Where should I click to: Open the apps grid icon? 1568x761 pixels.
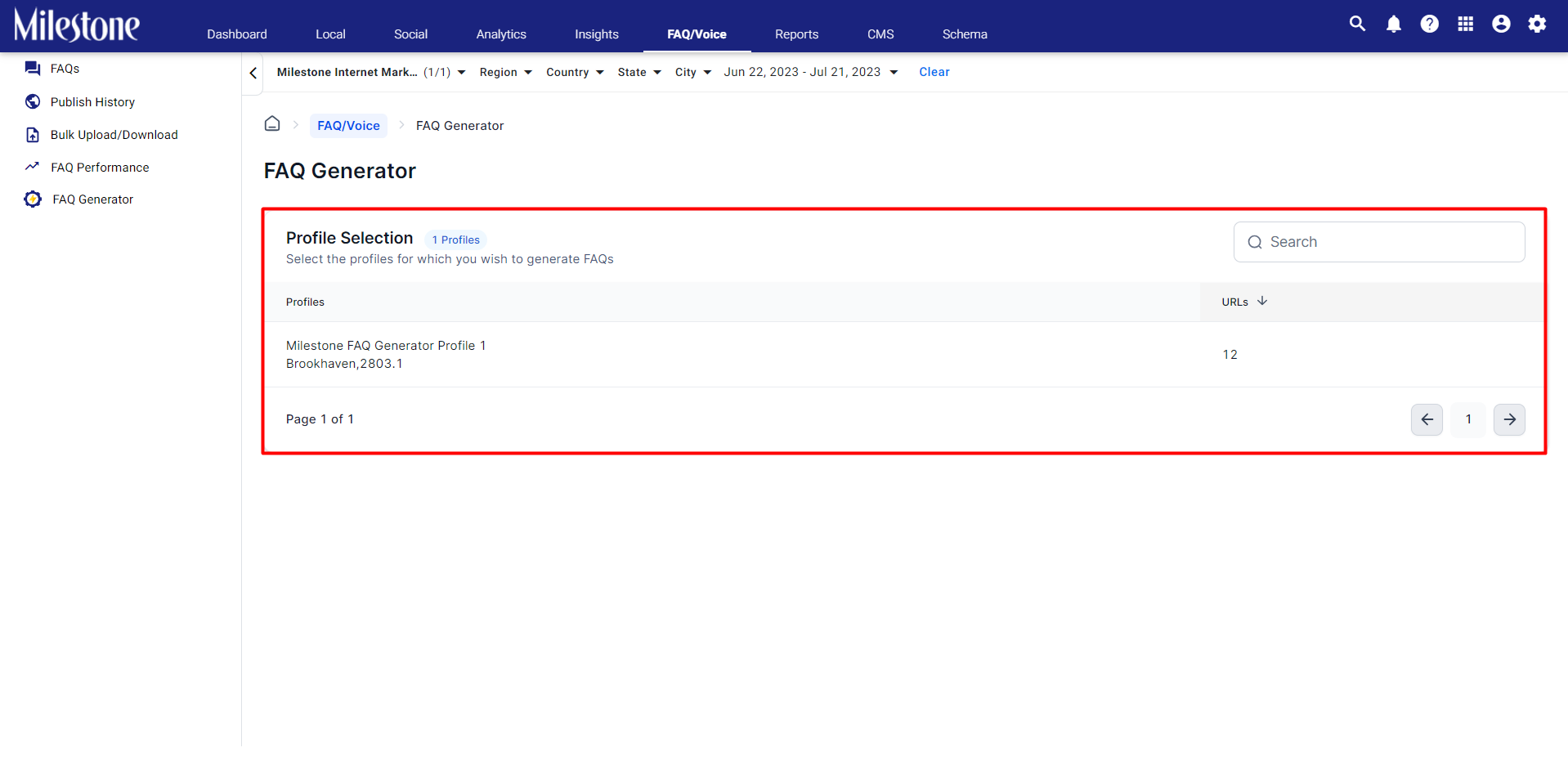(x=1466, y=24)
